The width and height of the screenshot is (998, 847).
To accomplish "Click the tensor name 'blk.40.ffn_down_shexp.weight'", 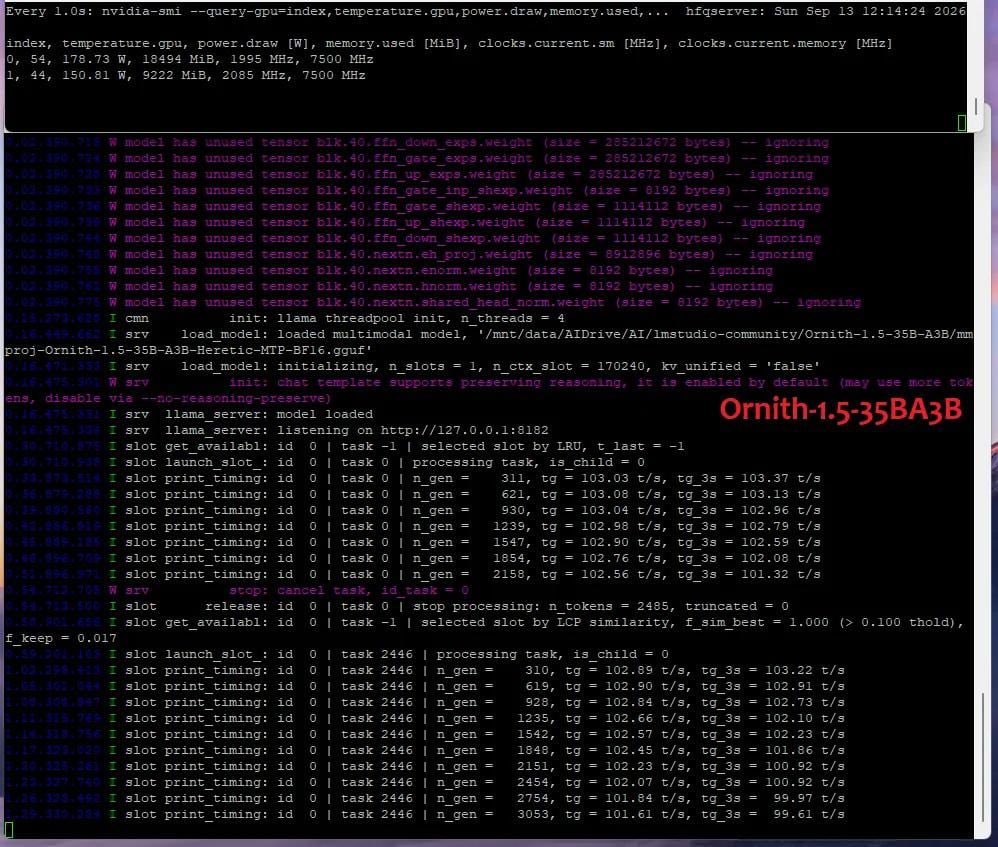I will click(428, 238).
